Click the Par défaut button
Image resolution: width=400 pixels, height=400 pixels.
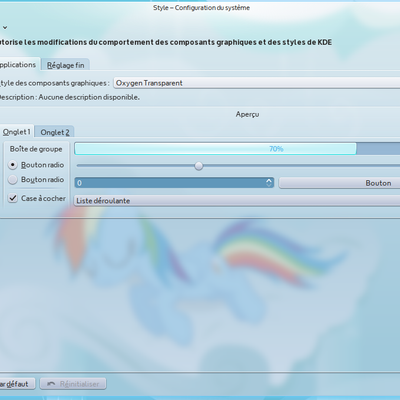pyautogui.click(x=17, y=384)
